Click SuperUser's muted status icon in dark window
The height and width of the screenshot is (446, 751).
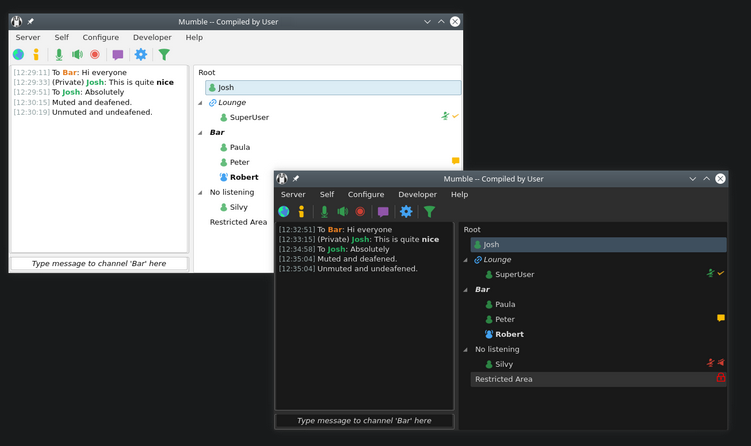[x=711, y=273]
